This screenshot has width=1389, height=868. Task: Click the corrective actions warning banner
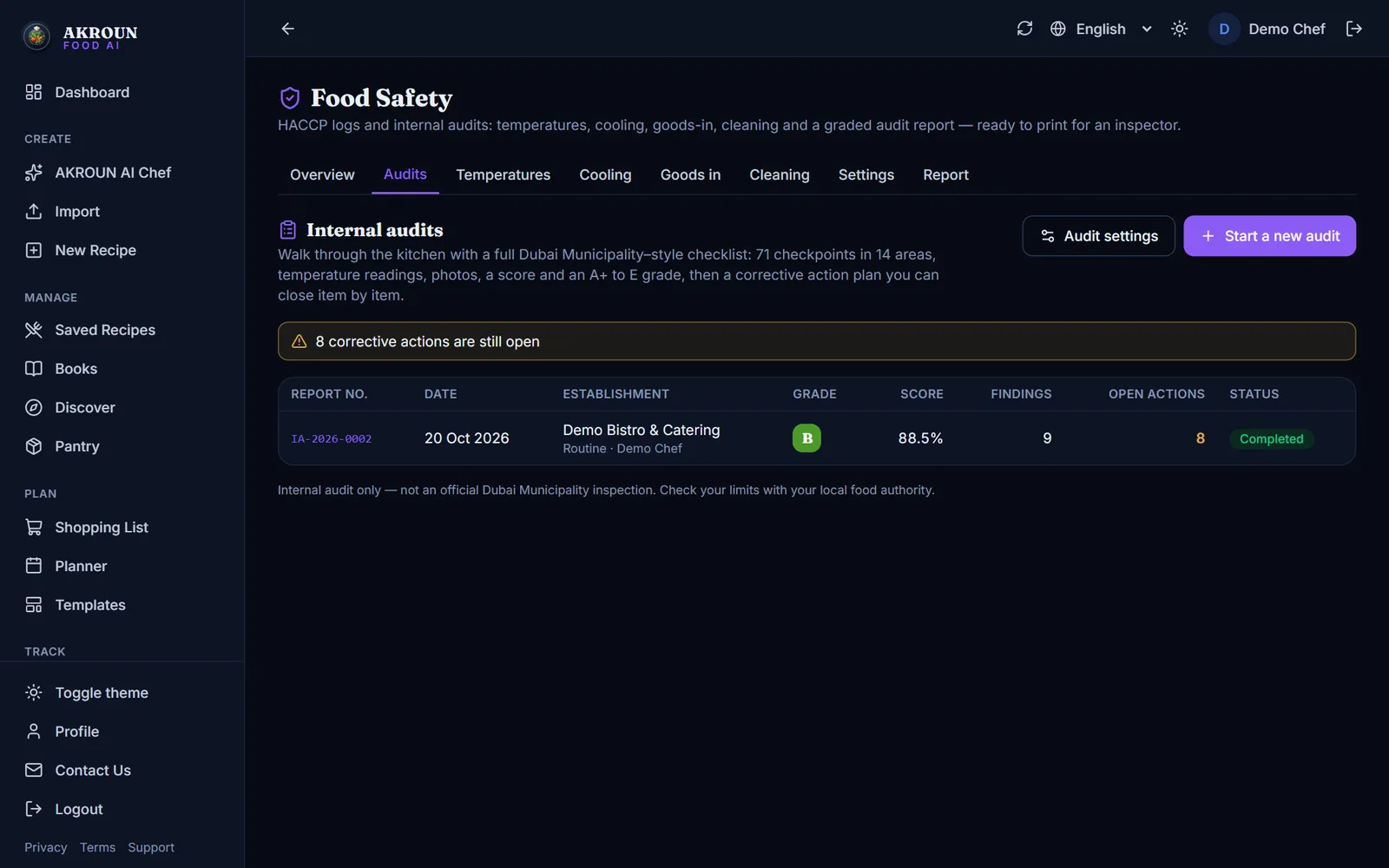click(816, 341)
